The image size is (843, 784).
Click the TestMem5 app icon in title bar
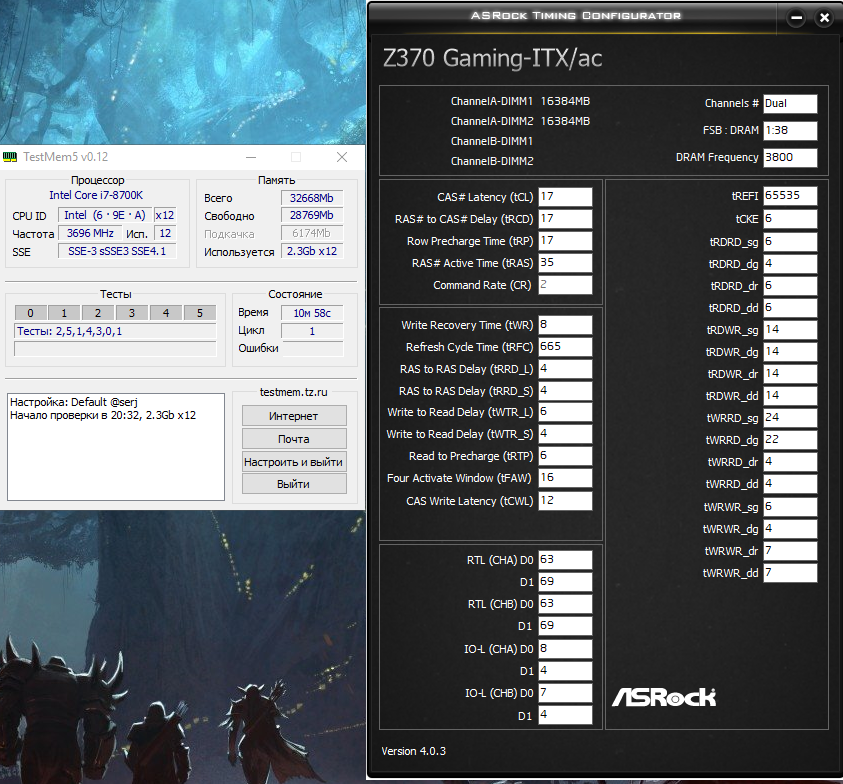click(10, 157)
